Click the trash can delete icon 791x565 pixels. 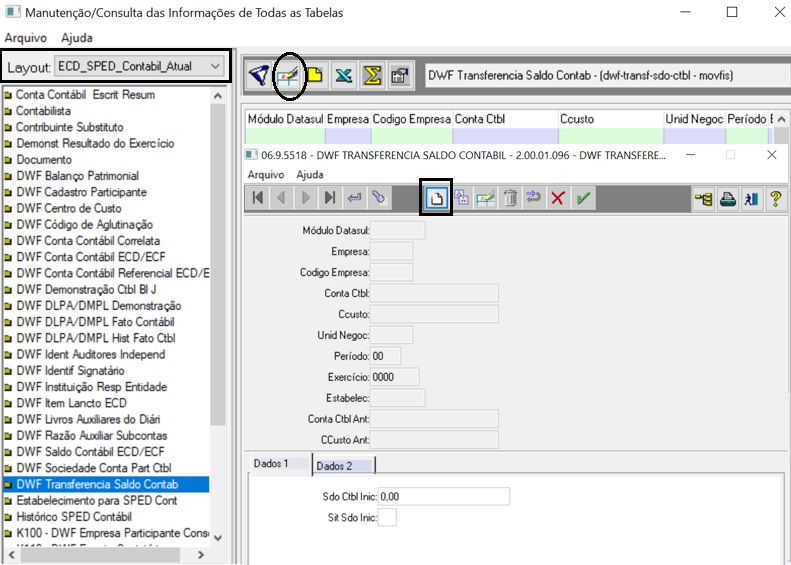click(510, 198)
